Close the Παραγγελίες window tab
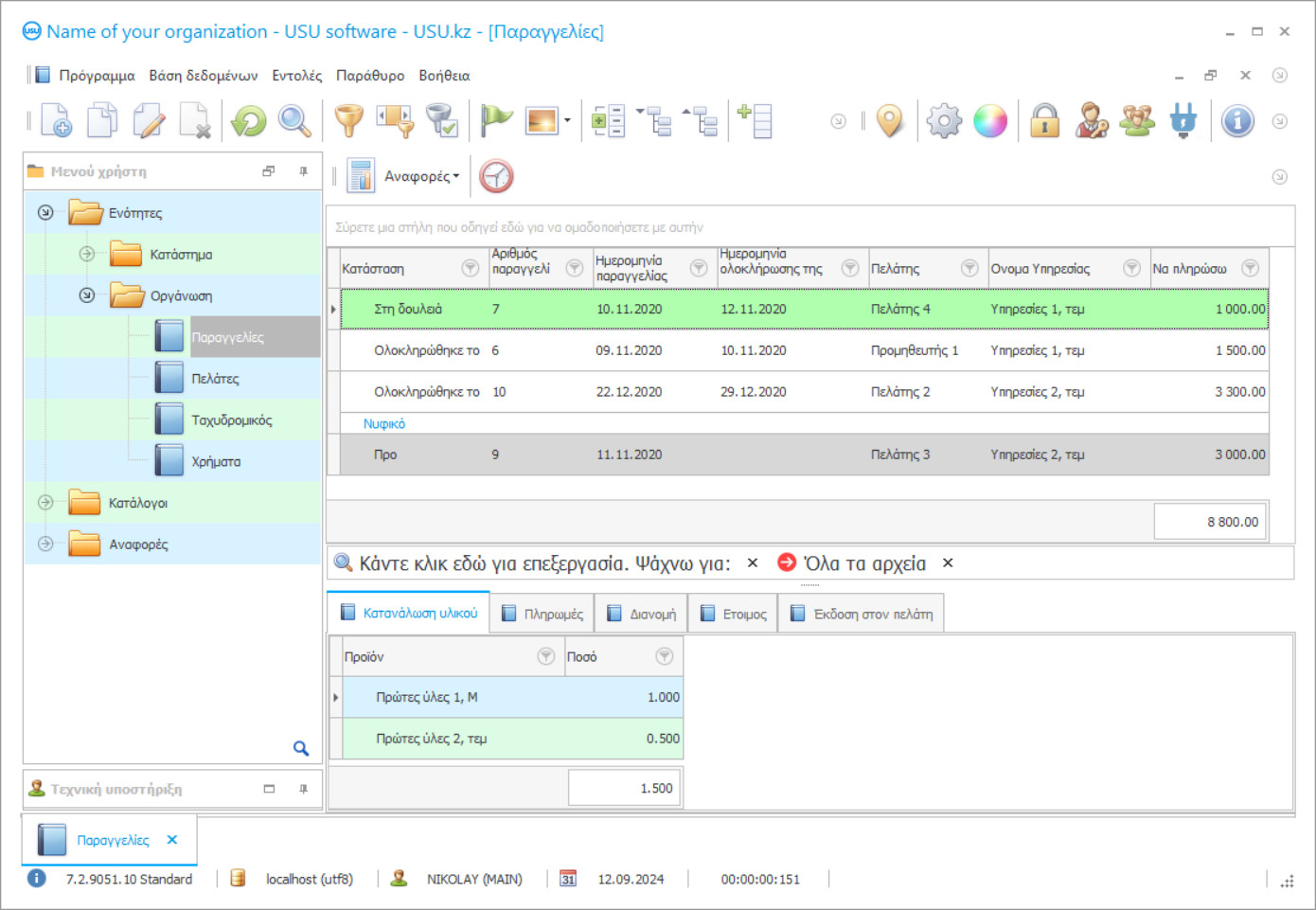 [x=172, y=840]
